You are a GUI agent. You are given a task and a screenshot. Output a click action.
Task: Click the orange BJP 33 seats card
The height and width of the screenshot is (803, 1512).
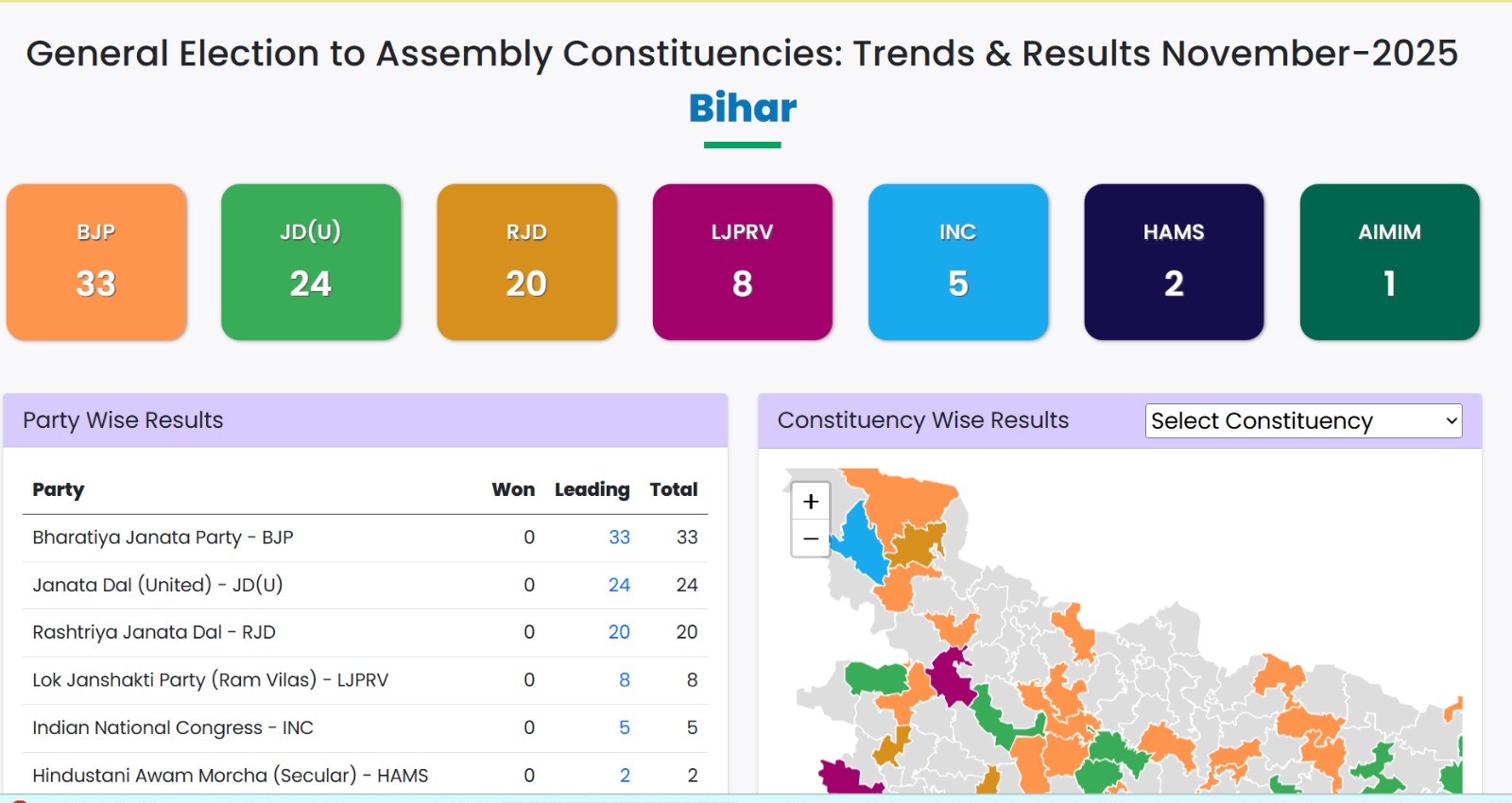(96, 262)
